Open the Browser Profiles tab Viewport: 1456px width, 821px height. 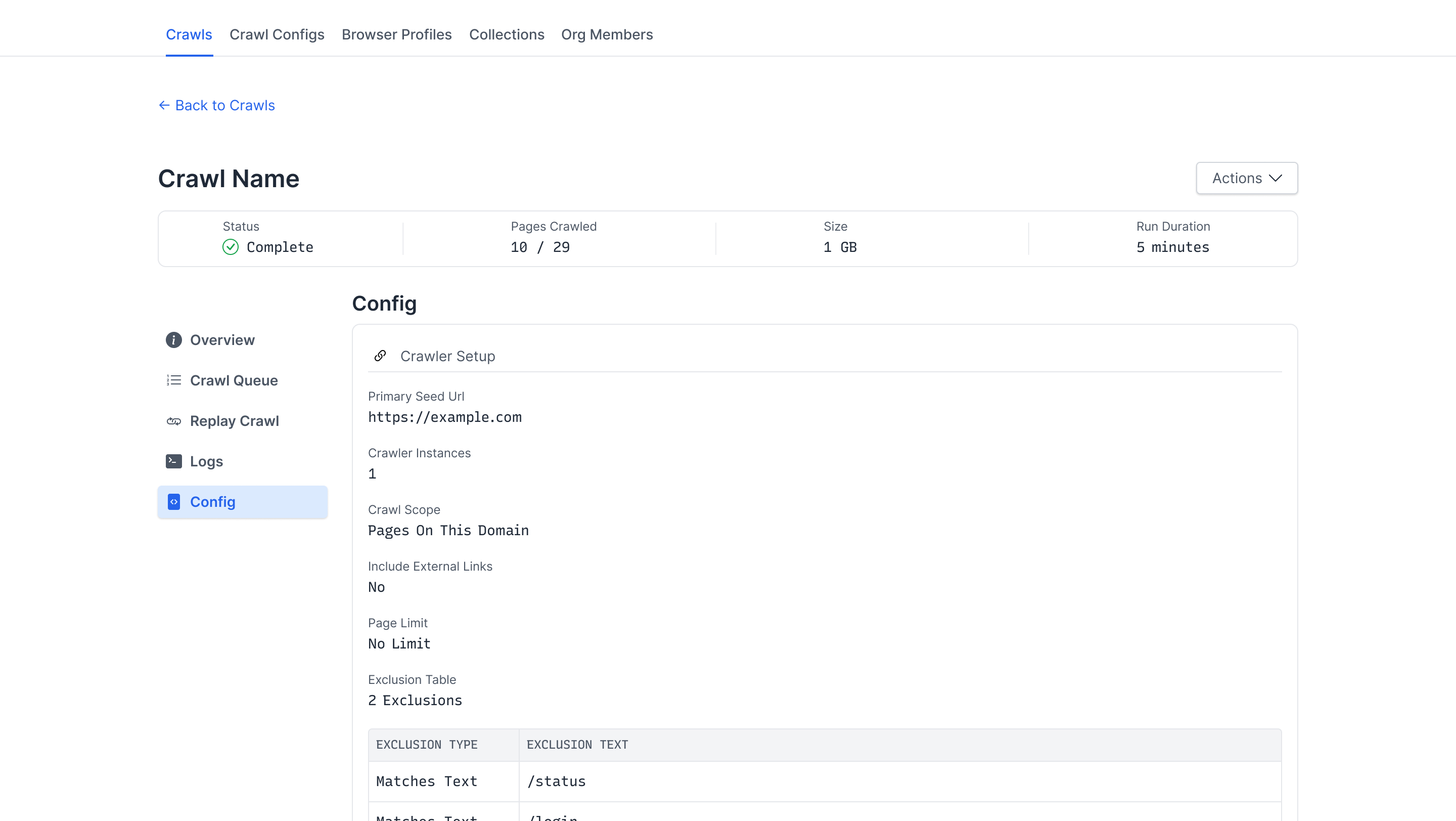[x=396, y=34]
